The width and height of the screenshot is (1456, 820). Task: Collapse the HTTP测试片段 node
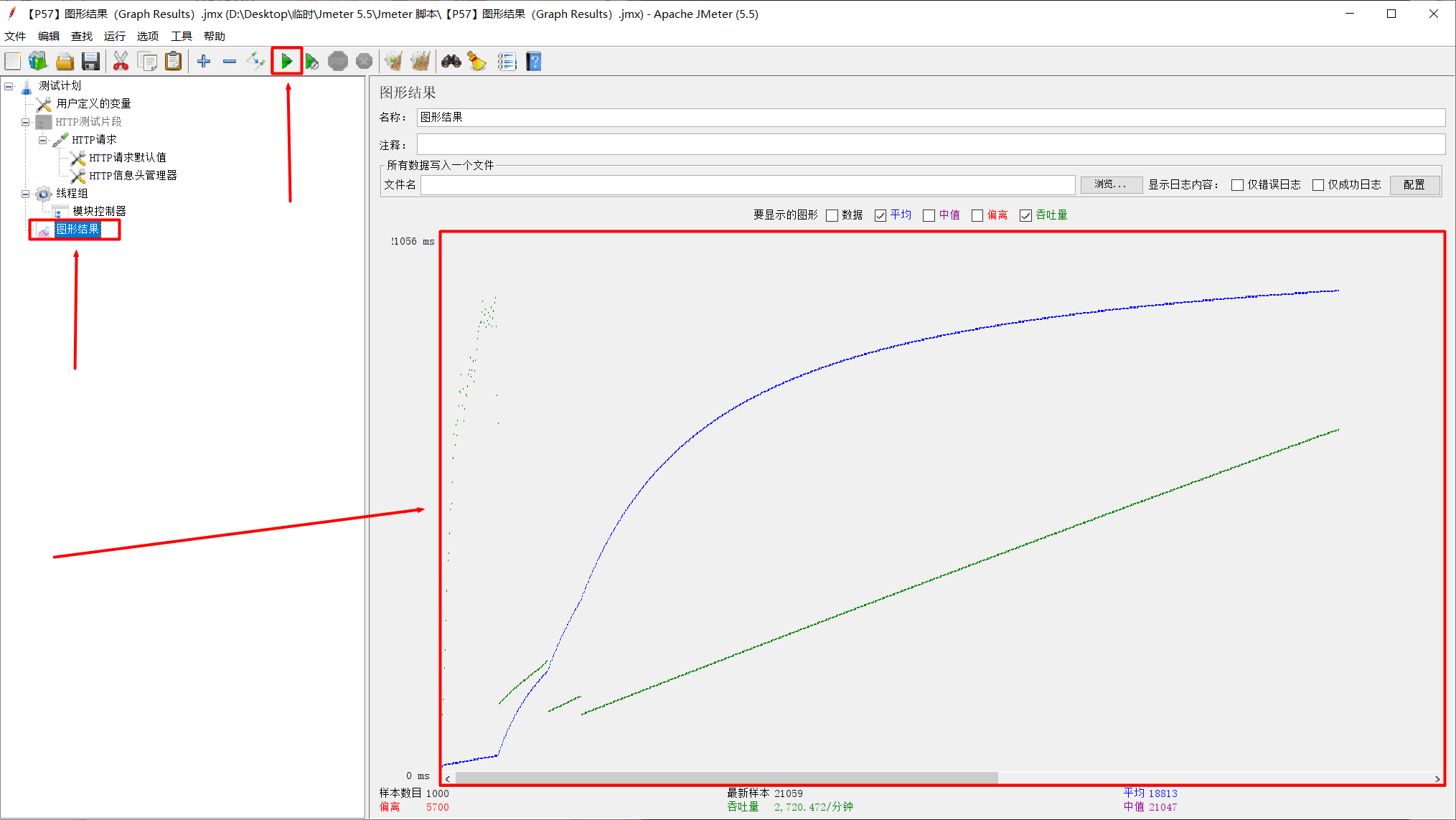point(25,122)
